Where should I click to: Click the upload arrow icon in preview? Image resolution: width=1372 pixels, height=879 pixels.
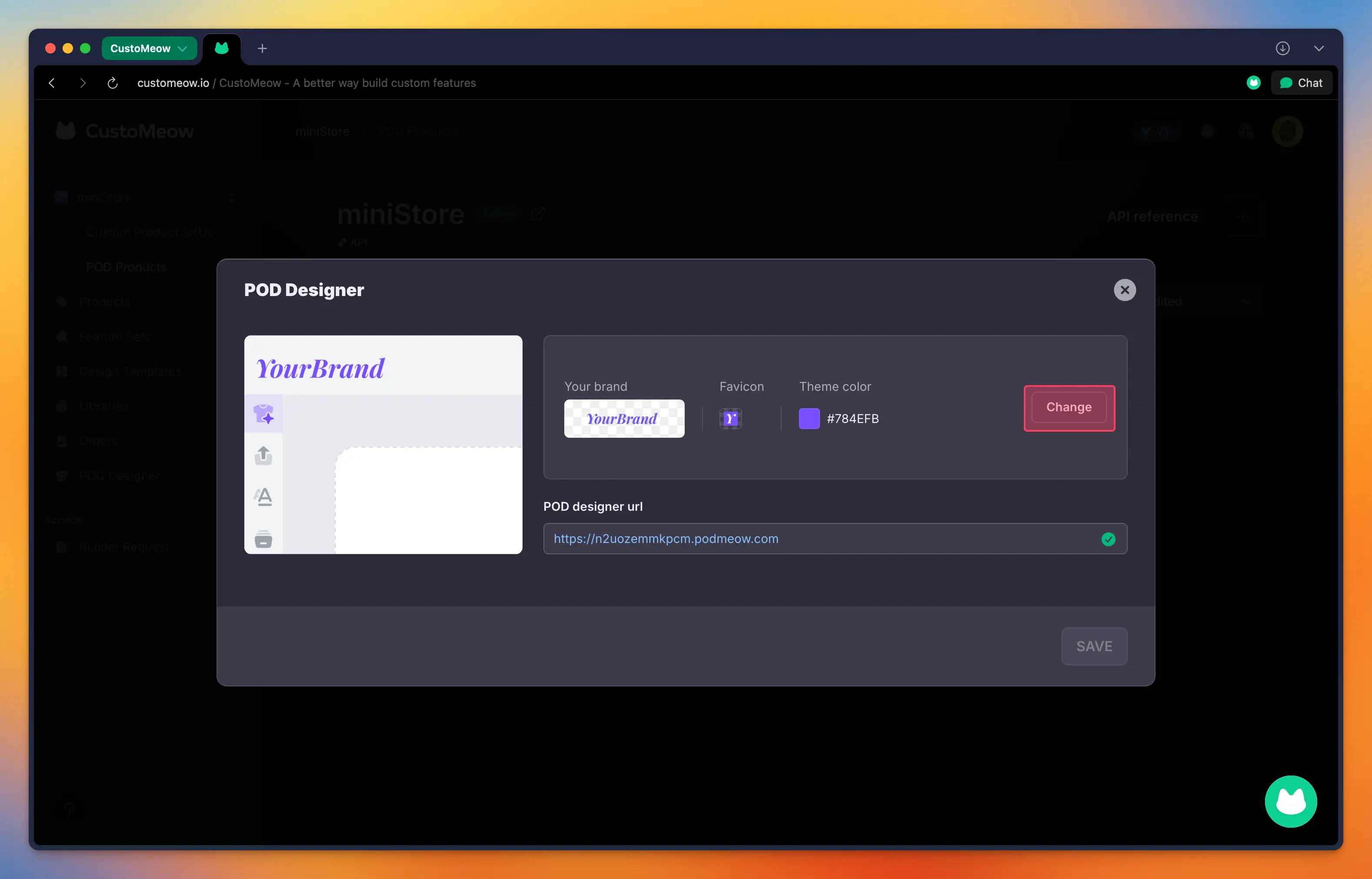[x=263, y=456]
